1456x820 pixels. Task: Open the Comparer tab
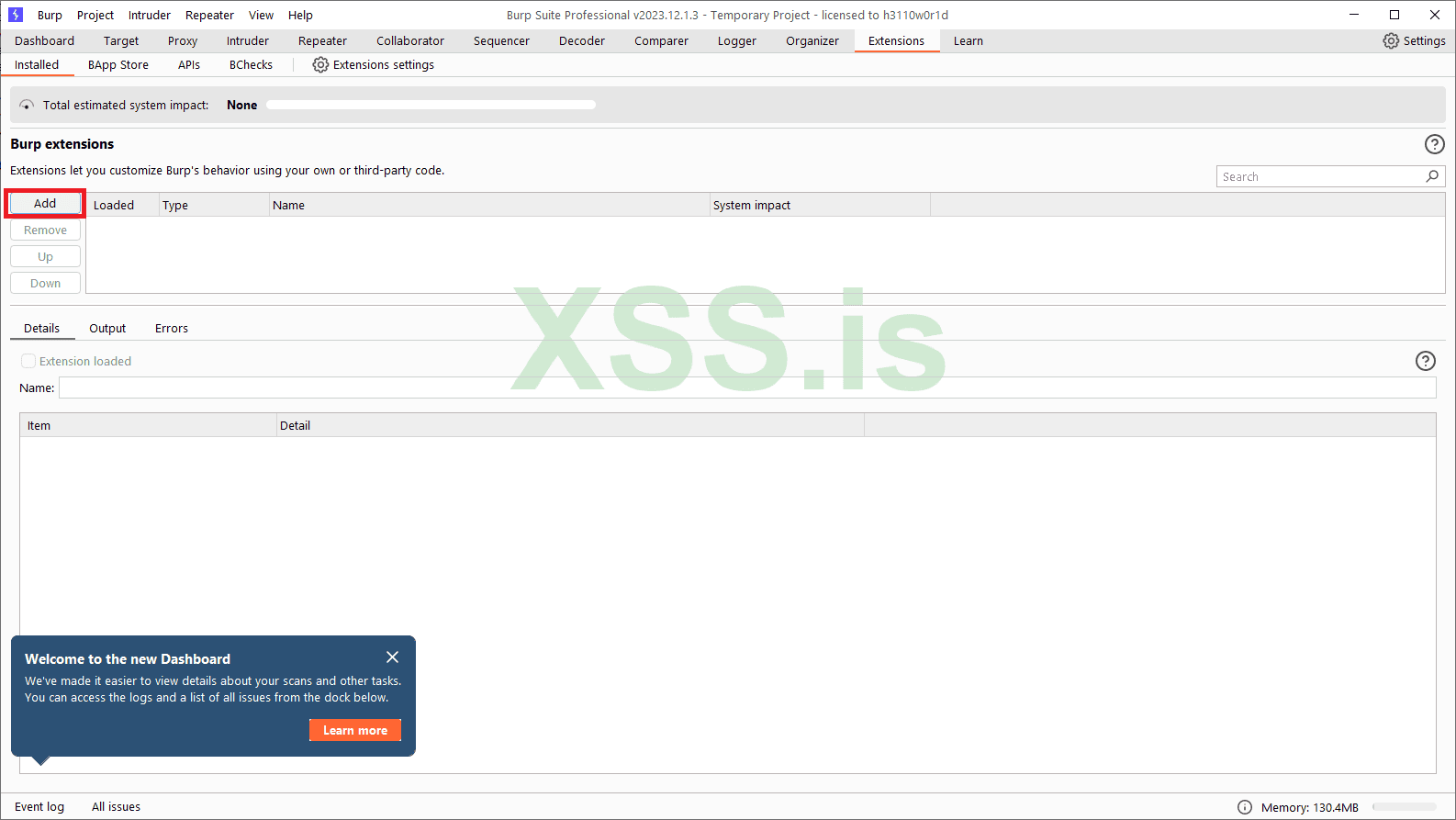tap(661, 40)
